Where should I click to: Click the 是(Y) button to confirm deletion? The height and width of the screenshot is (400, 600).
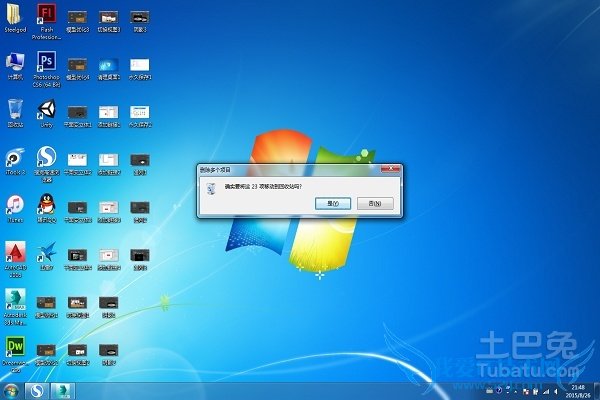[x=332, y=203]
